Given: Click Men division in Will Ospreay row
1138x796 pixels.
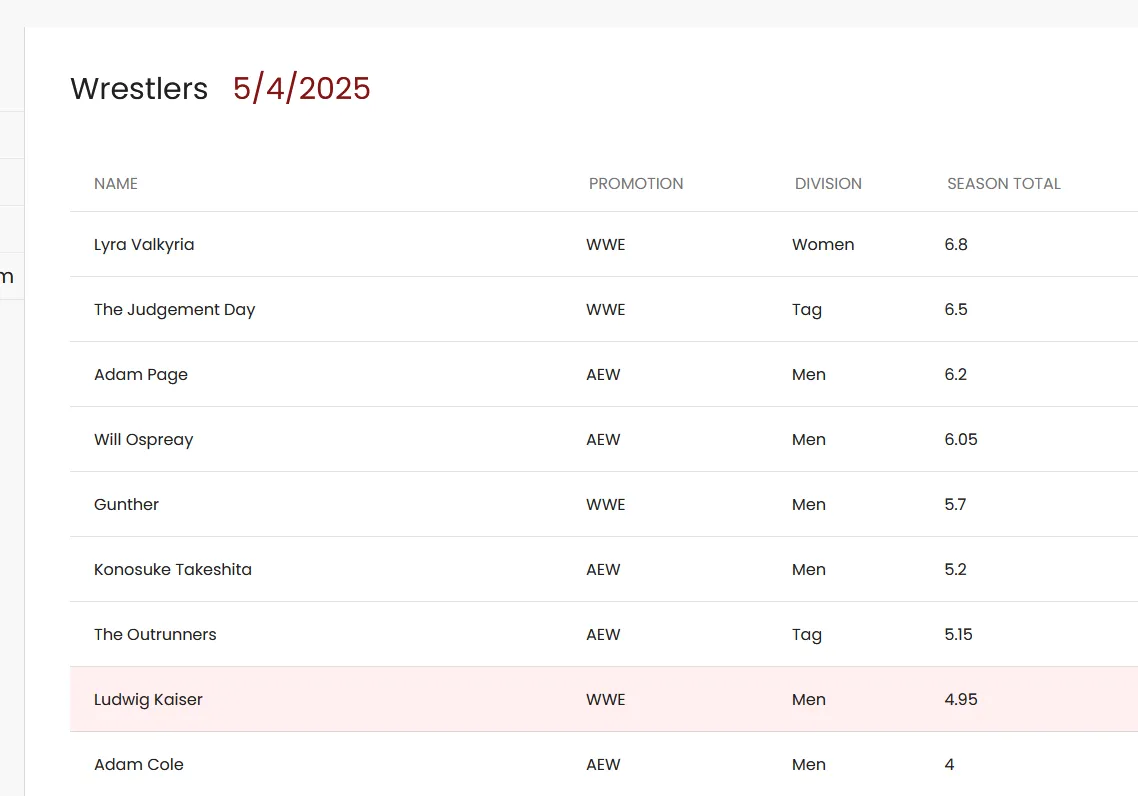Looking at the screenshot, I should click(x=809, y=439).
